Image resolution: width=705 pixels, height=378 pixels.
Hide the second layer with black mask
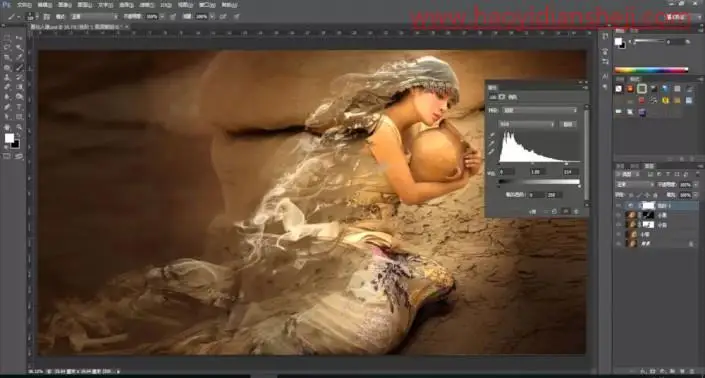tap(618, 215)
